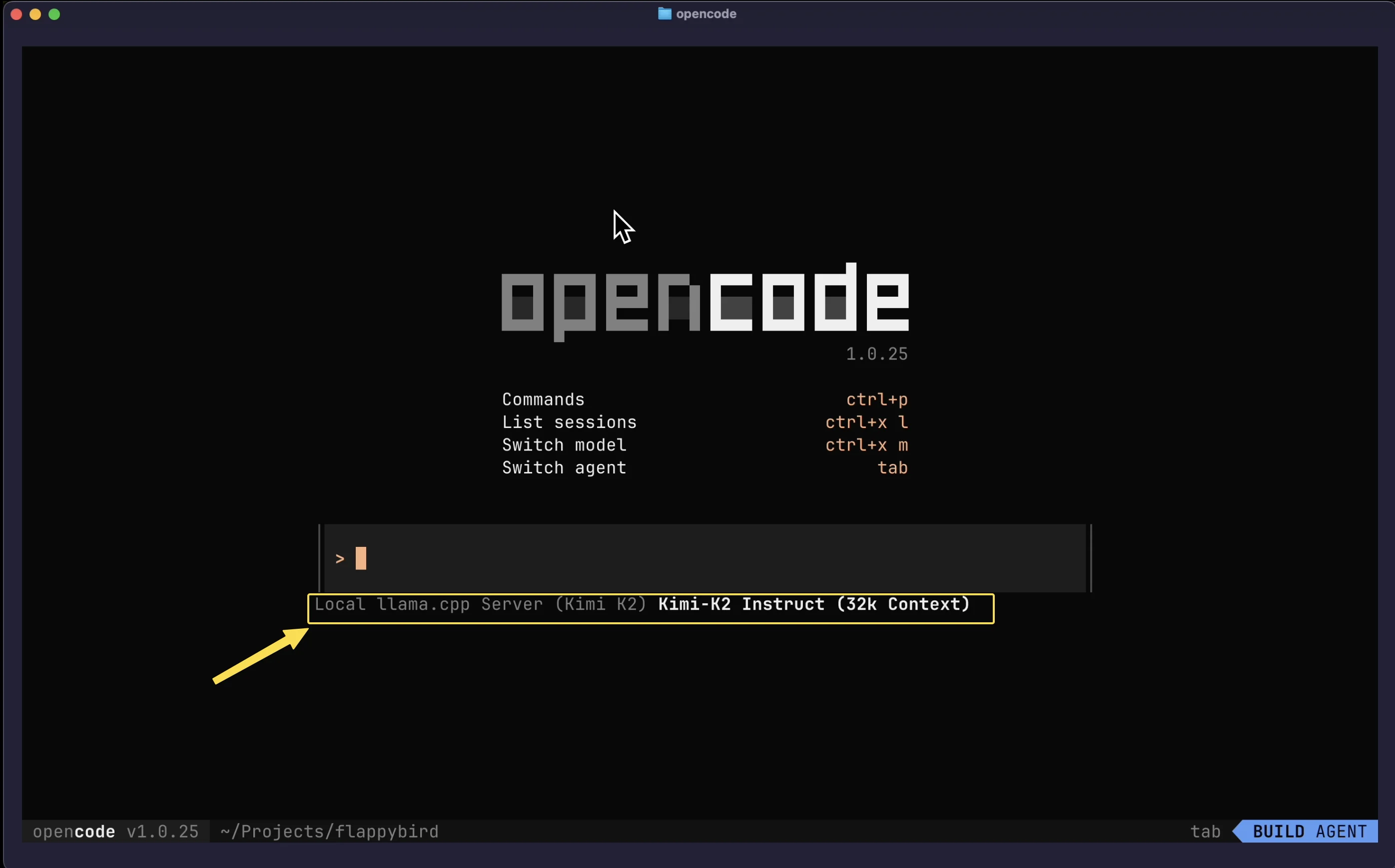
Task: Click the tab indicator in the status bar
Action: 1205,831
